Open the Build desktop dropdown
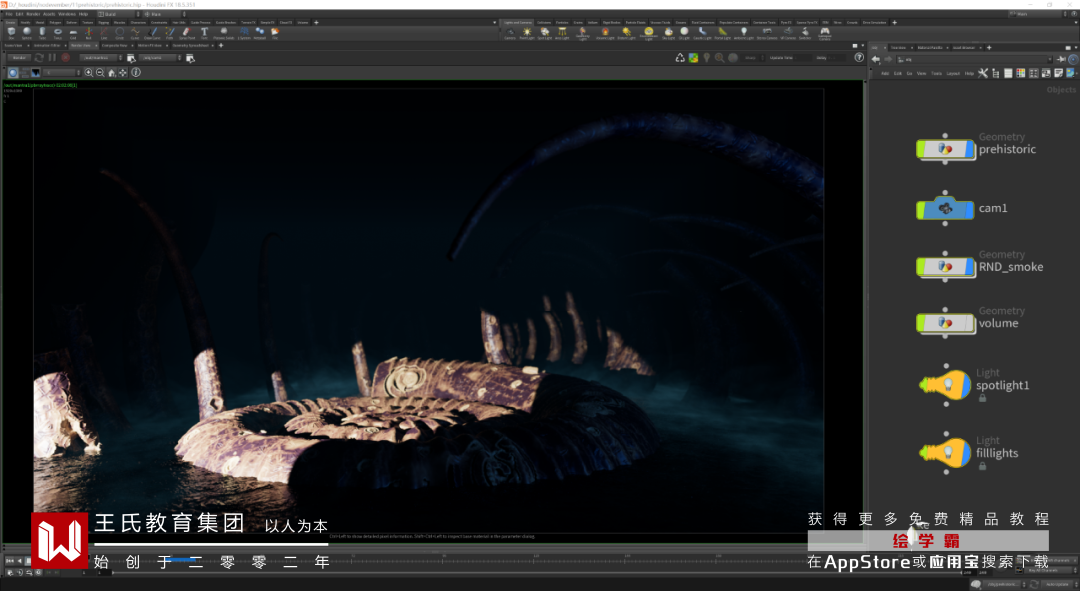 click(118, 14)
